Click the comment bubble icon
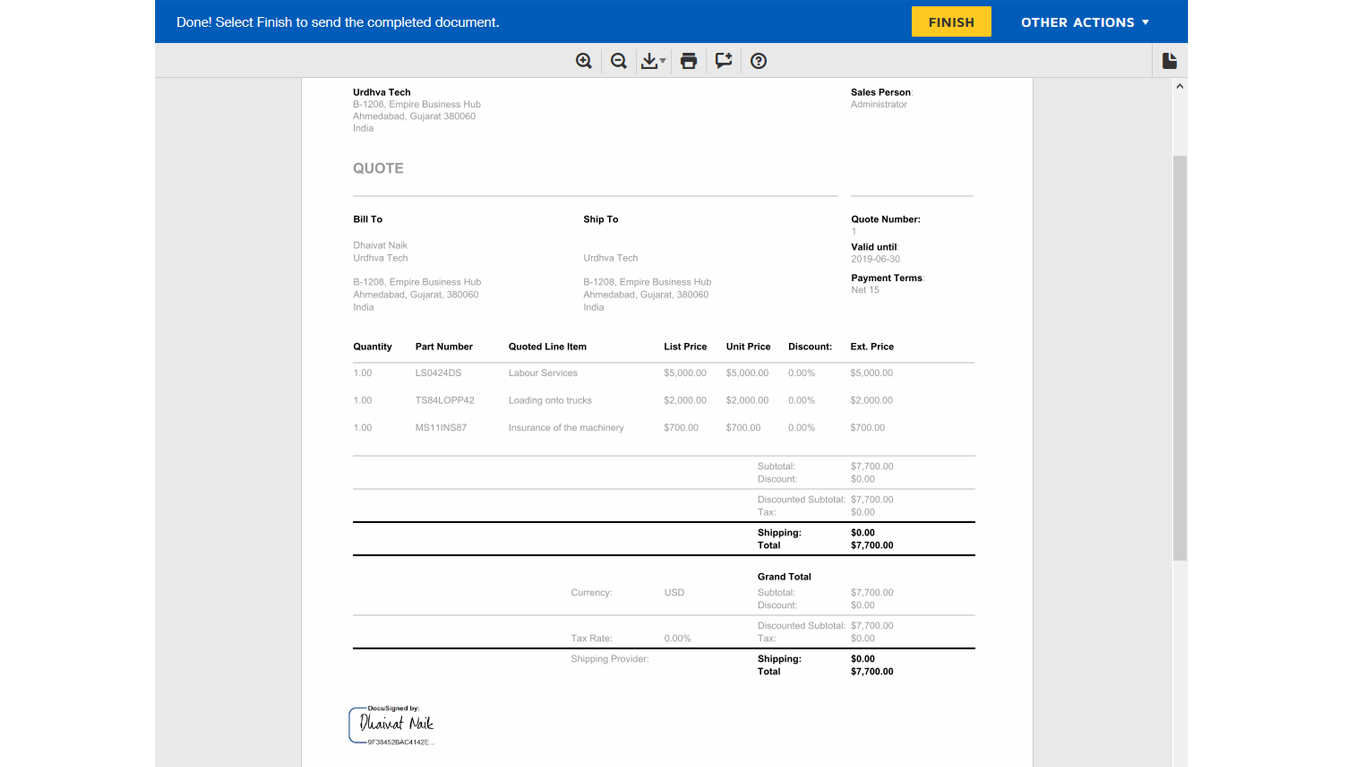 [724, 61]
